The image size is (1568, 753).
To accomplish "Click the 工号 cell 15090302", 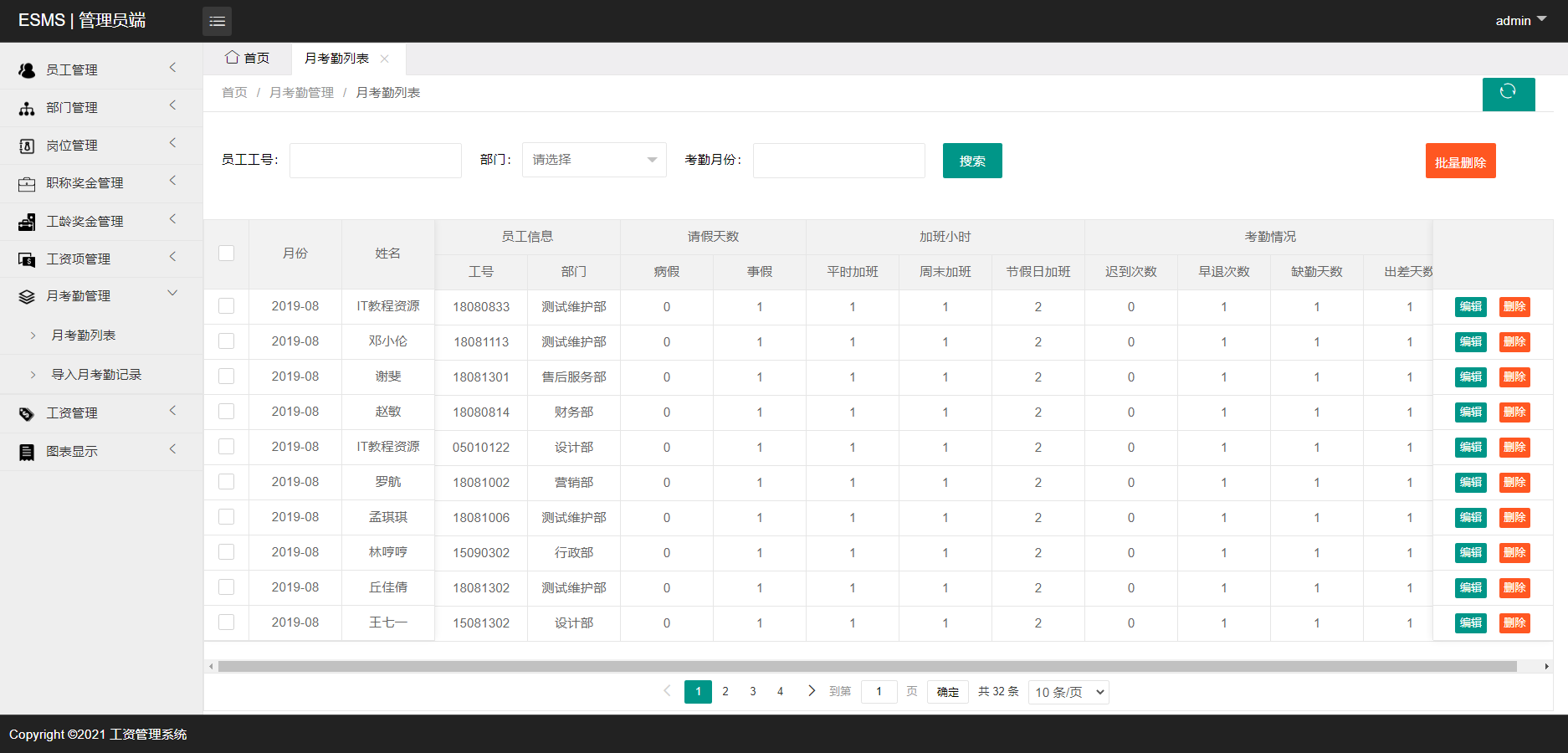I will 481,553.
